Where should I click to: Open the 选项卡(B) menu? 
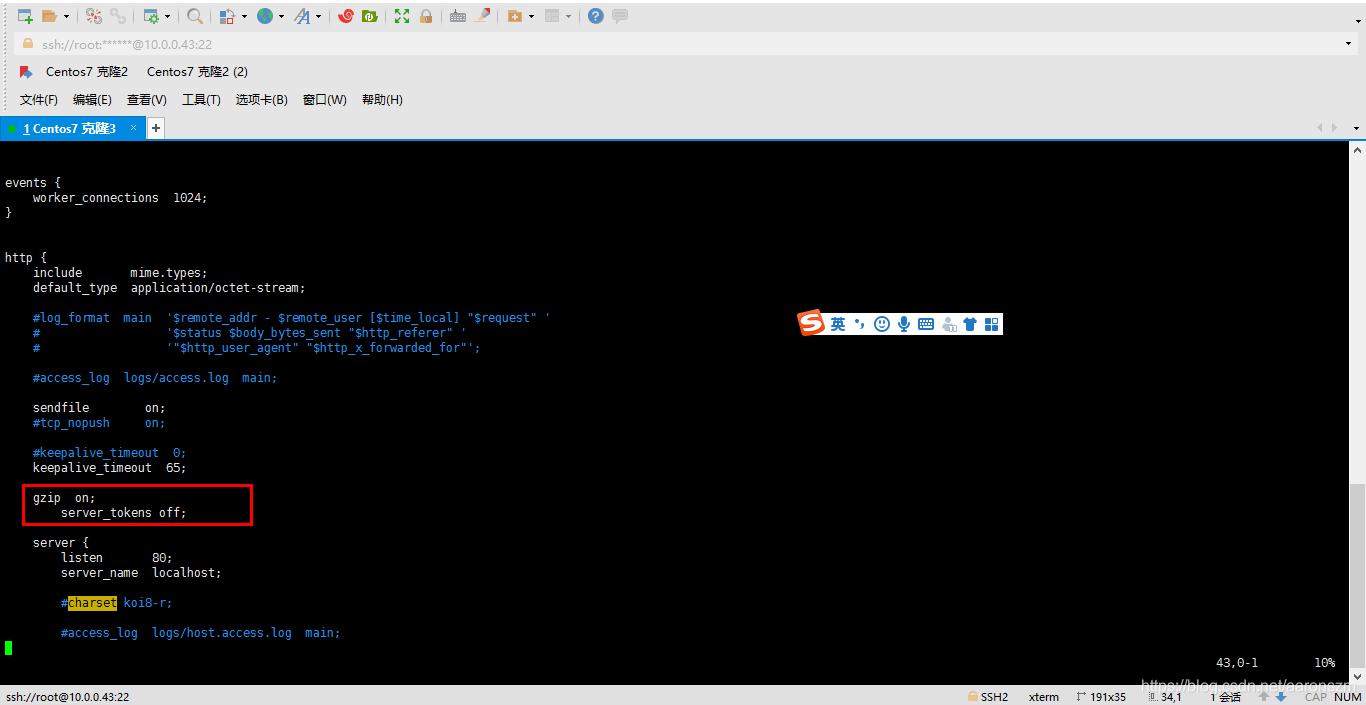pos(262,100)
